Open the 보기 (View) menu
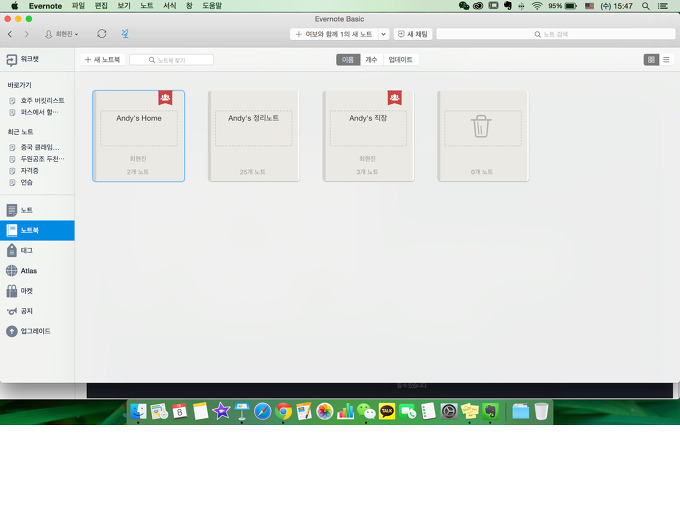The image size is (680, 510). click(124, 6)
